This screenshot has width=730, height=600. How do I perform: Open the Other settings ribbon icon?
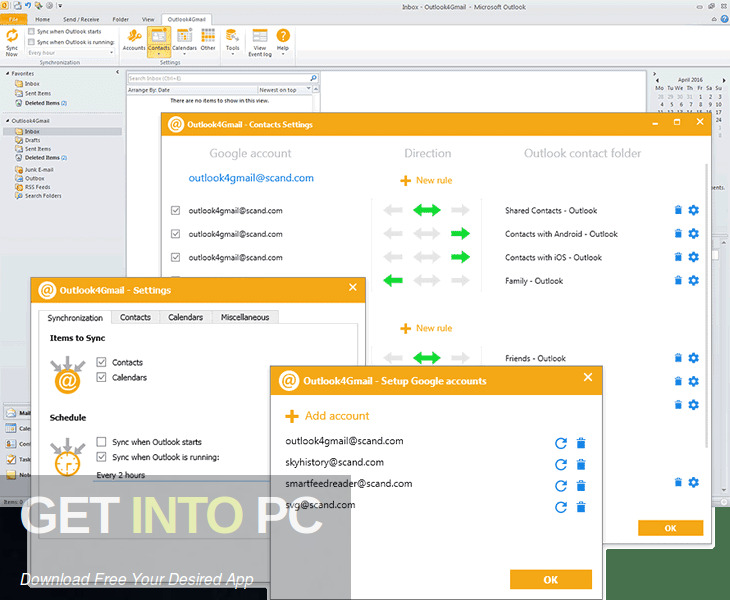point(208,40)
